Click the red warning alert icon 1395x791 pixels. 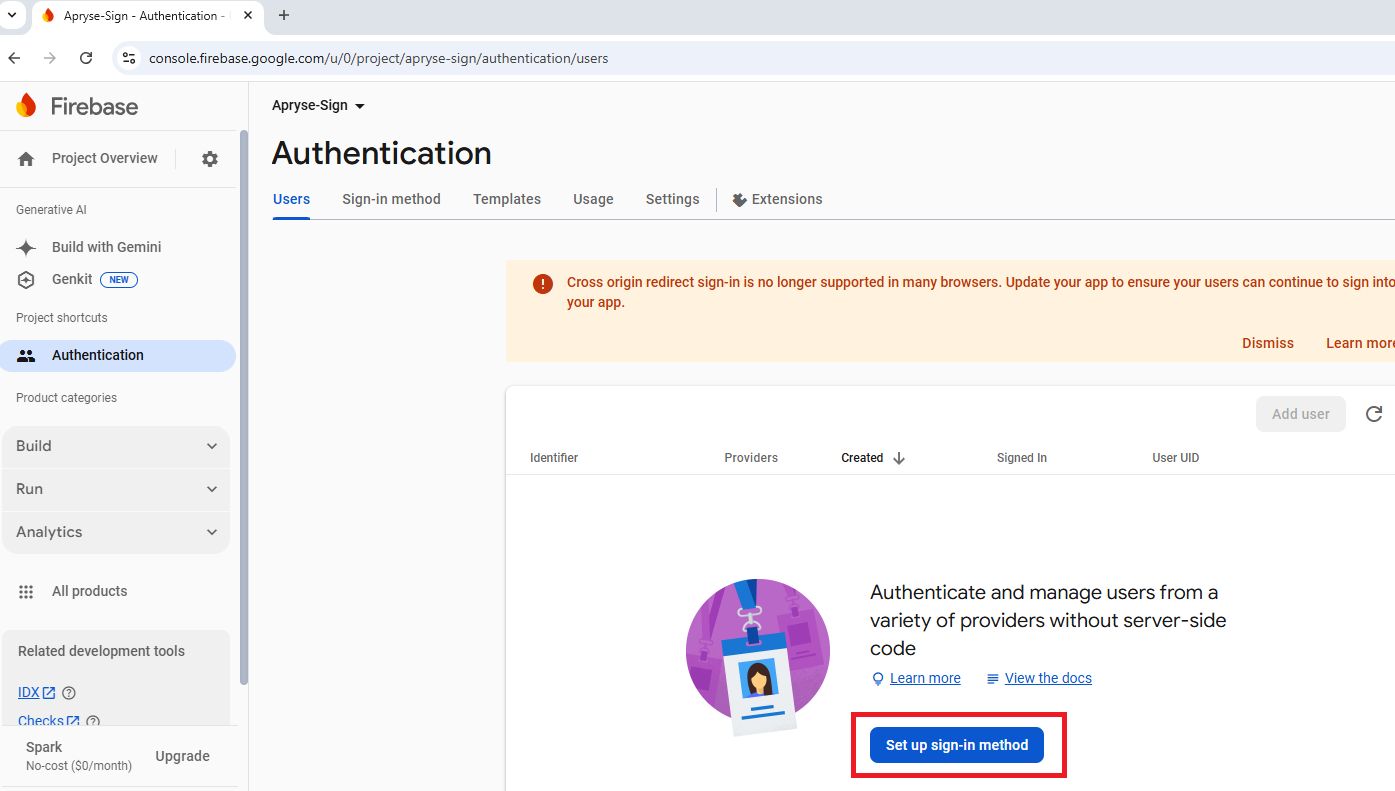pos(543,284)
